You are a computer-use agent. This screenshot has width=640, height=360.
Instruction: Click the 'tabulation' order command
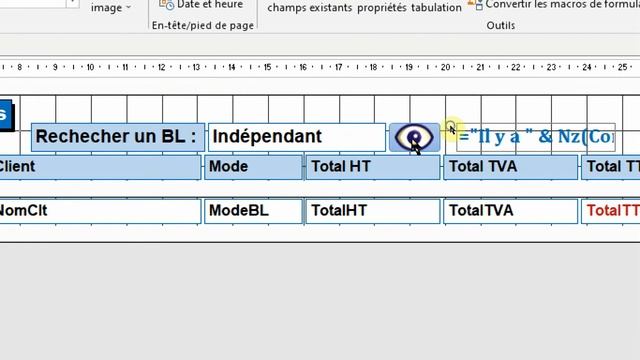tap(436, 8)
